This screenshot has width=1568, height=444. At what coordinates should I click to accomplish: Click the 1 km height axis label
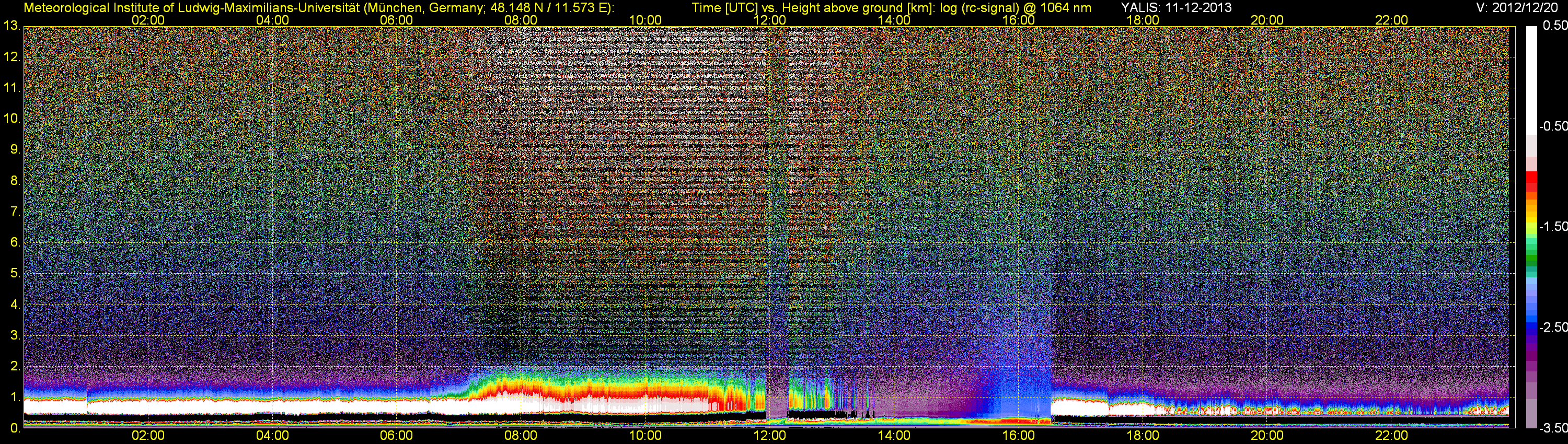[x=15, y=397]
